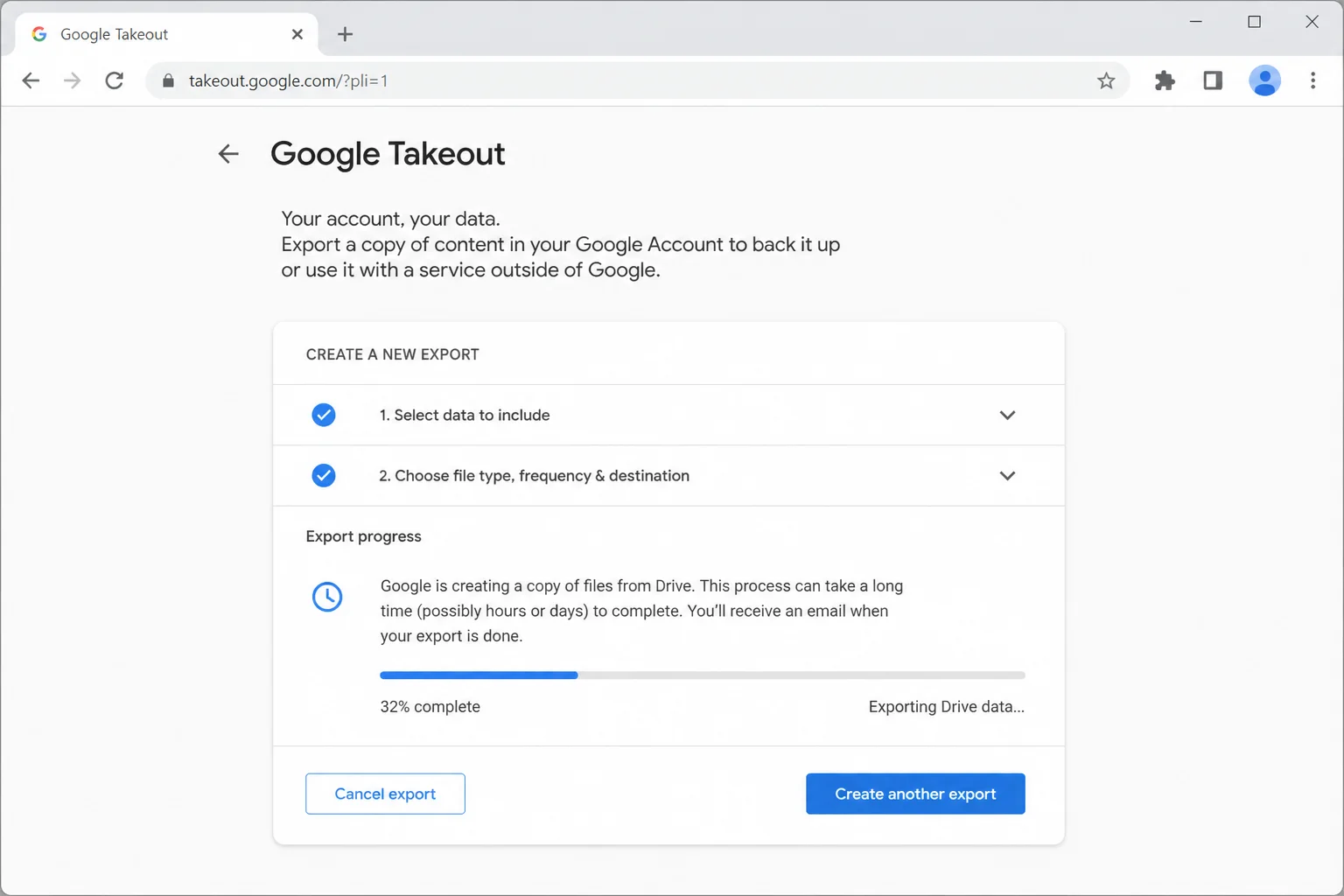
Task: Reload the Takeout page
Action: pyautogui.click(x=115, y=80)
